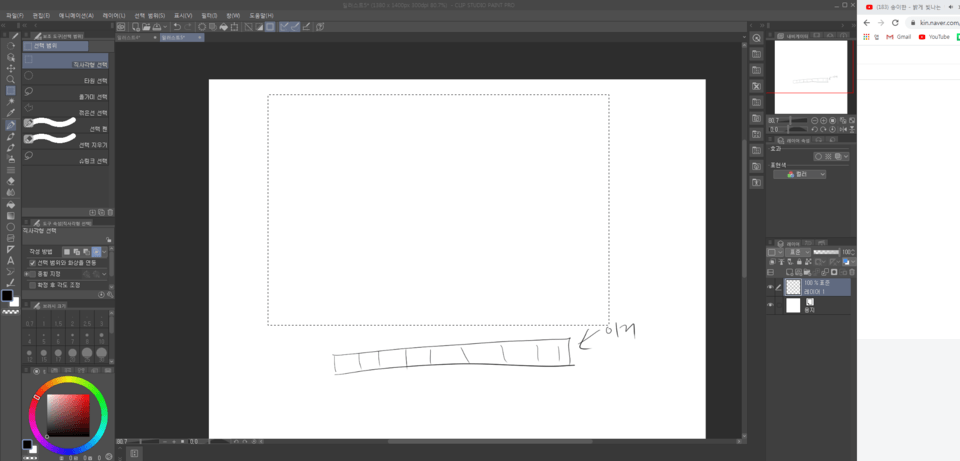Select the Text tool
Screen dimensions: 960x461
click(10, 261)
